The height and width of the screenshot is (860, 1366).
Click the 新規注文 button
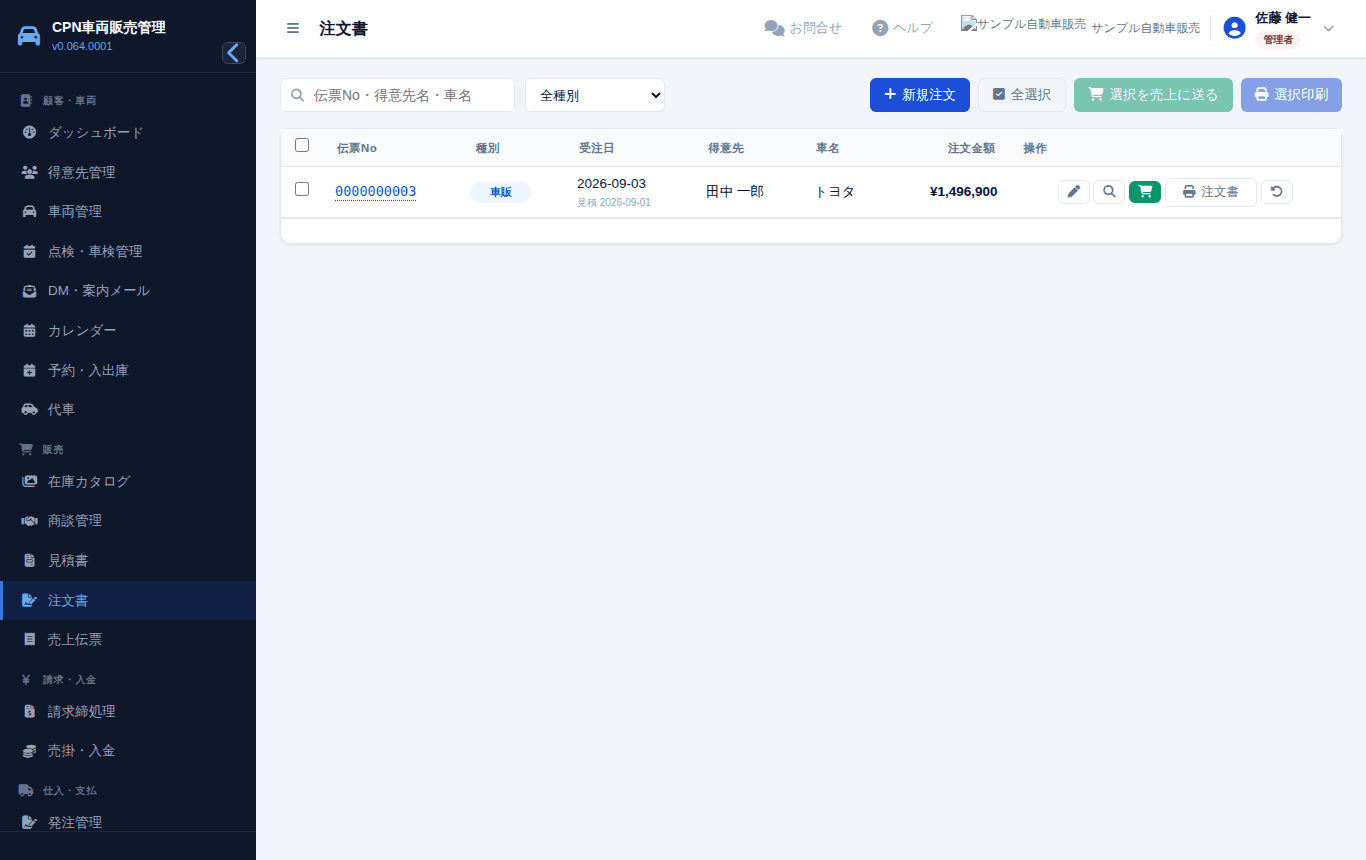tap(920, 95)
